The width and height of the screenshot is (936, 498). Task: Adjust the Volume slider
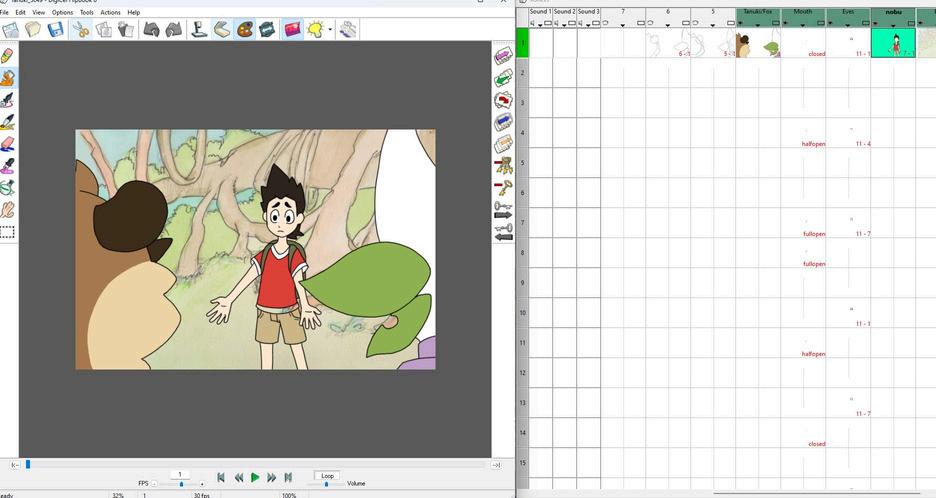pyautogui.click(x=326, y=484)
